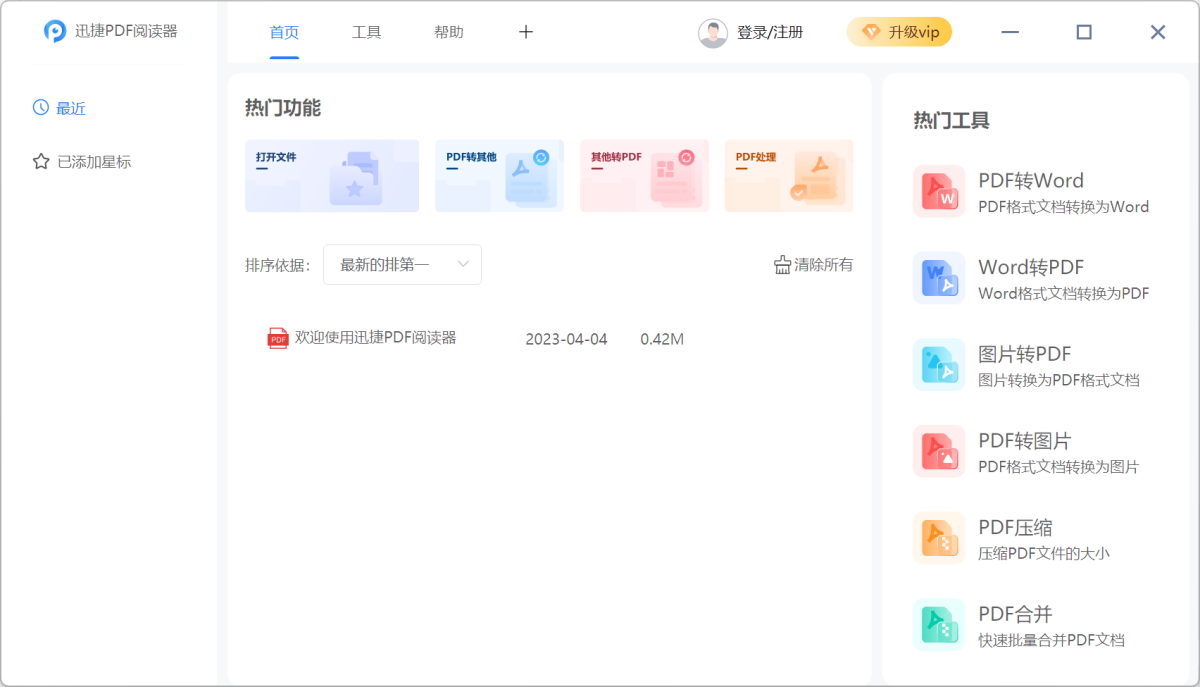Open the 帮助 tab
Viewport: 1200px width, 687px height.
pos(449,32)
